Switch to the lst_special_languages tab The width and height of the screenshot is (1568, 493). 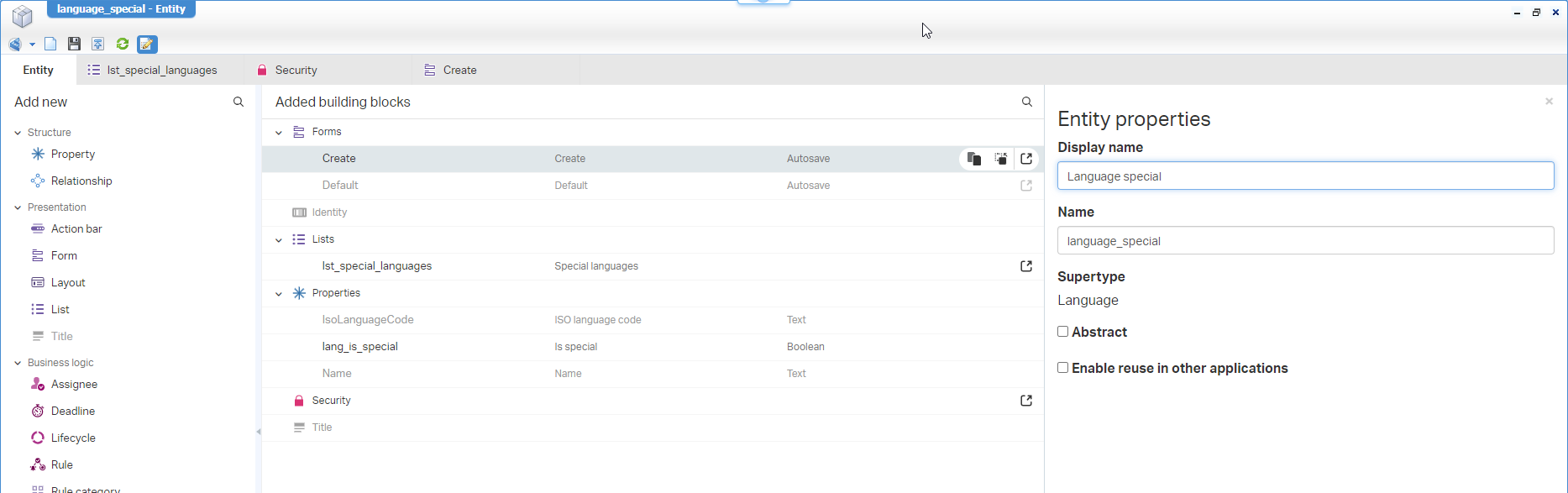161,71
